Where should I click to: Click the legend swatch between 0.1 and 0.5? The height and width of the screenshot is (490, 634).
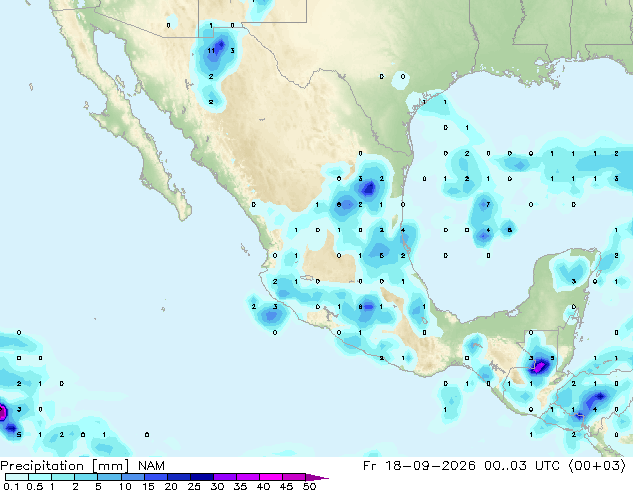pos(17,477)
